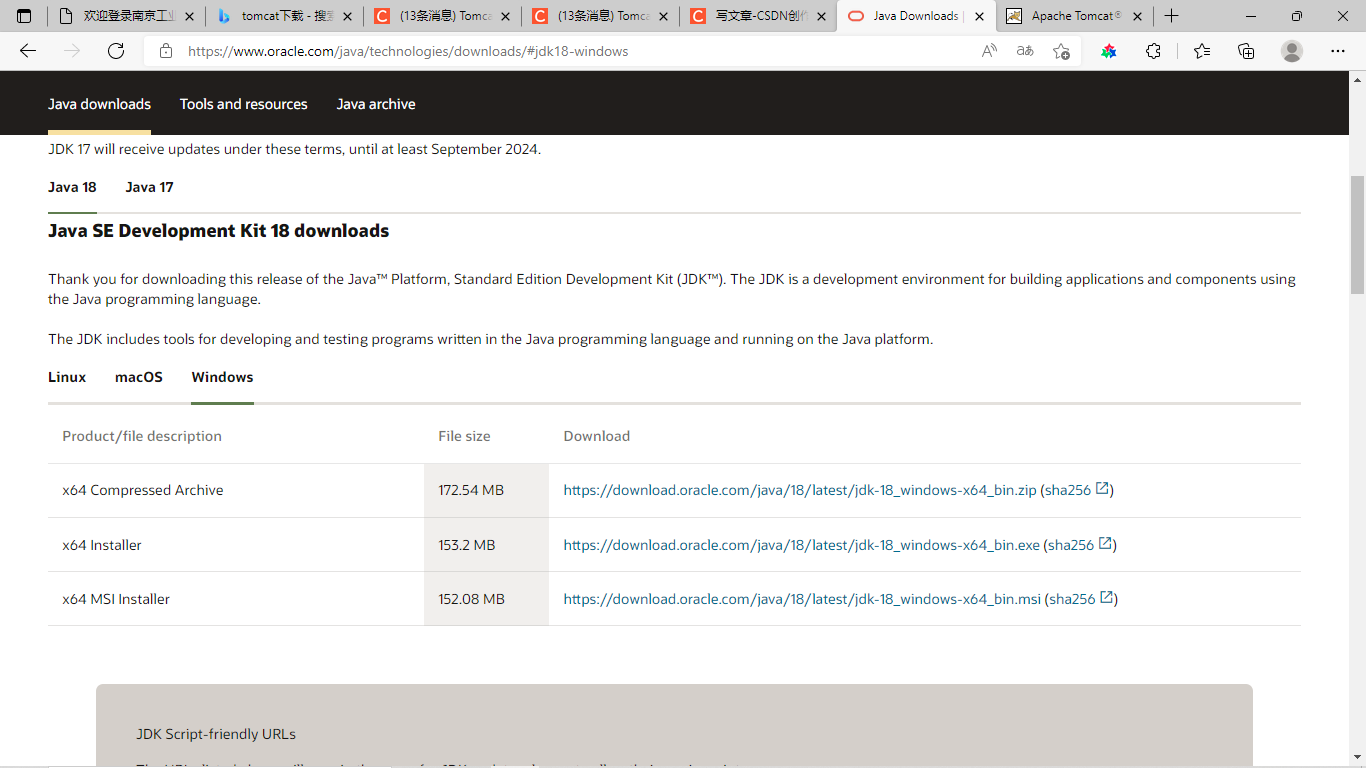
Task: Click the scrollbar up arrow
Action: tap(1357, 78)
